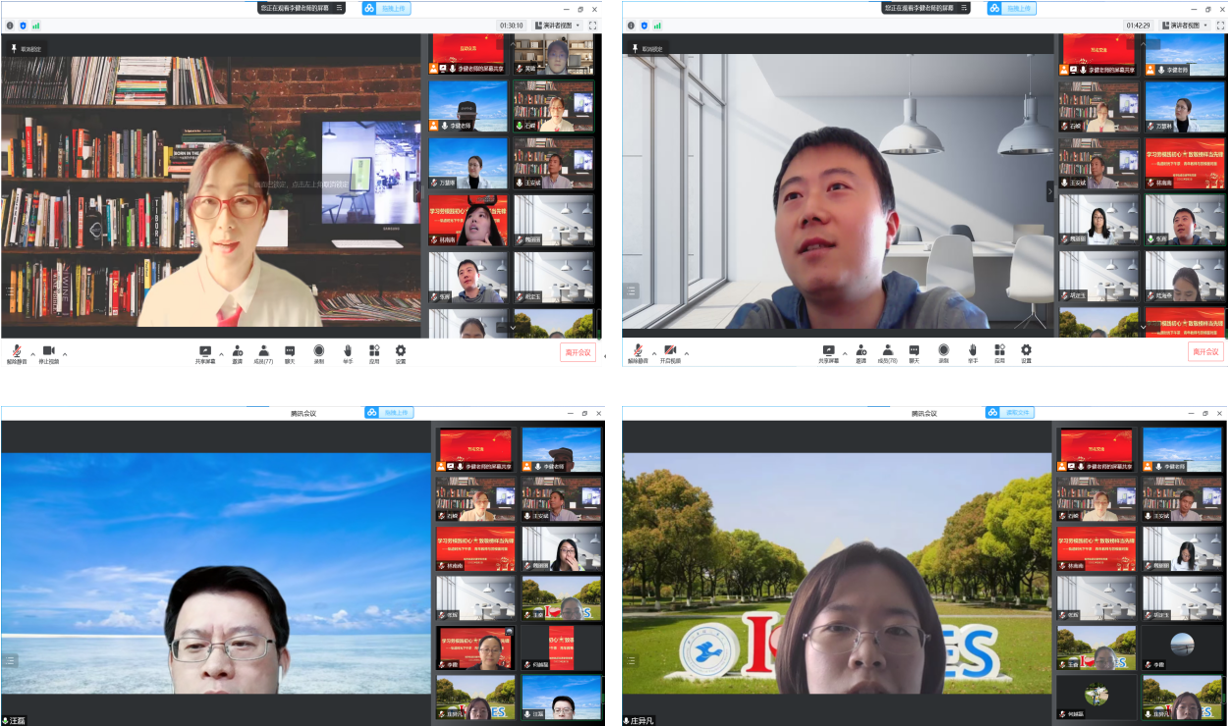Click Share Screen (共享屏幕) in top-right meeting window
1228x726 pixels.
point(828,351)
